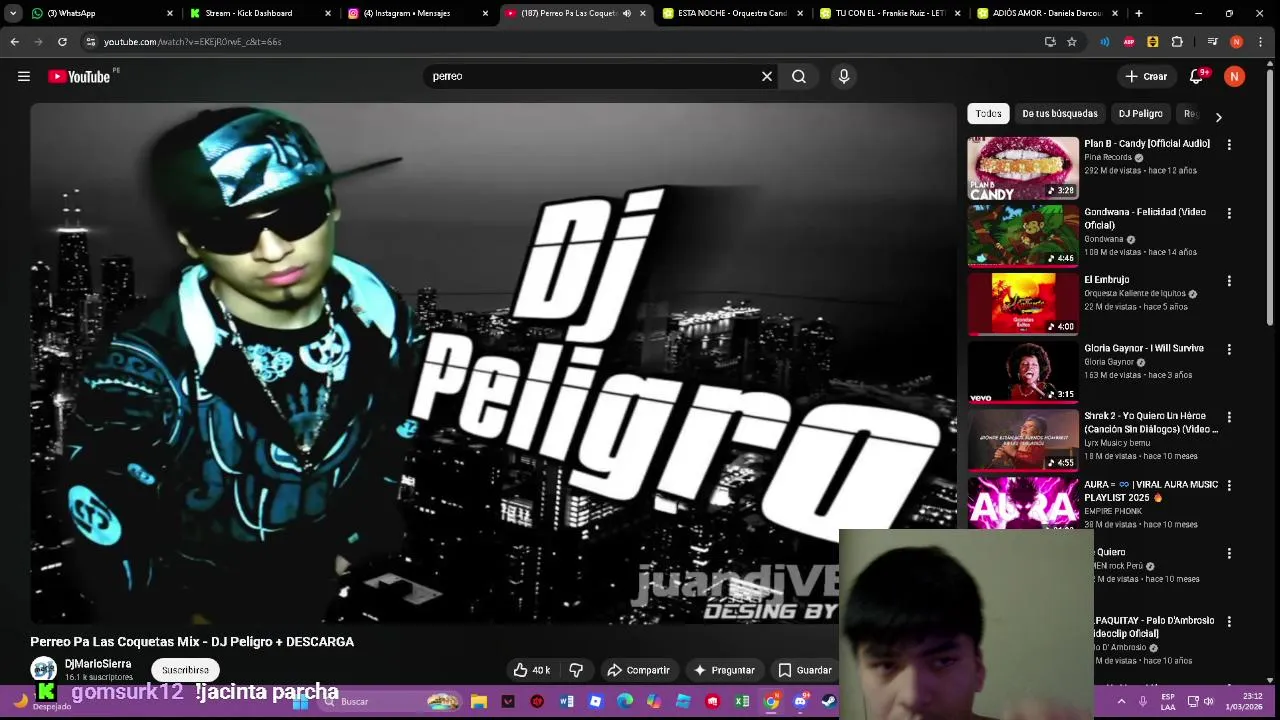Open YouTube notifications bell
Image resolution: width=1280 pixels, height=720 pixels.
(x=1196, y=76)
